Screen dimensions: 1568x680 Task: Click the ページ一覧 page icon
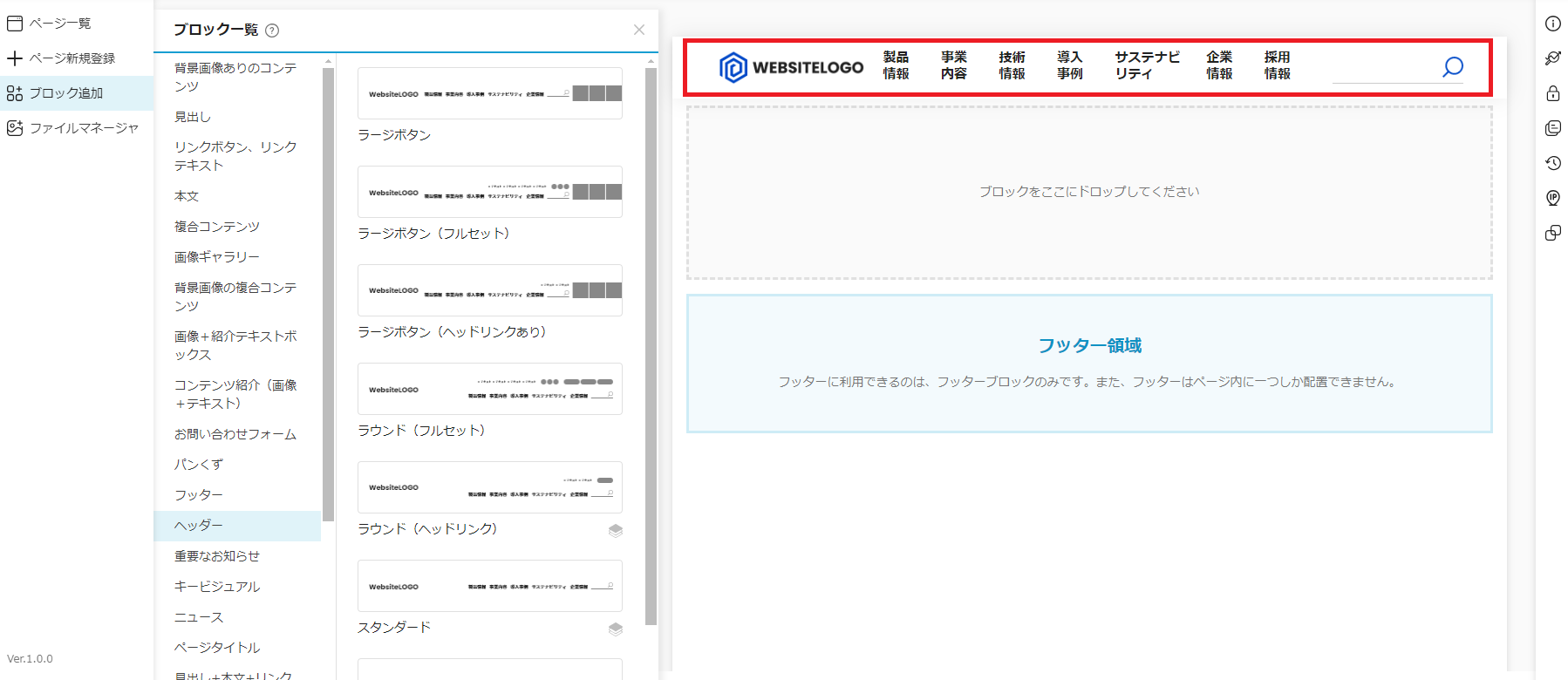tap(15, 24)
